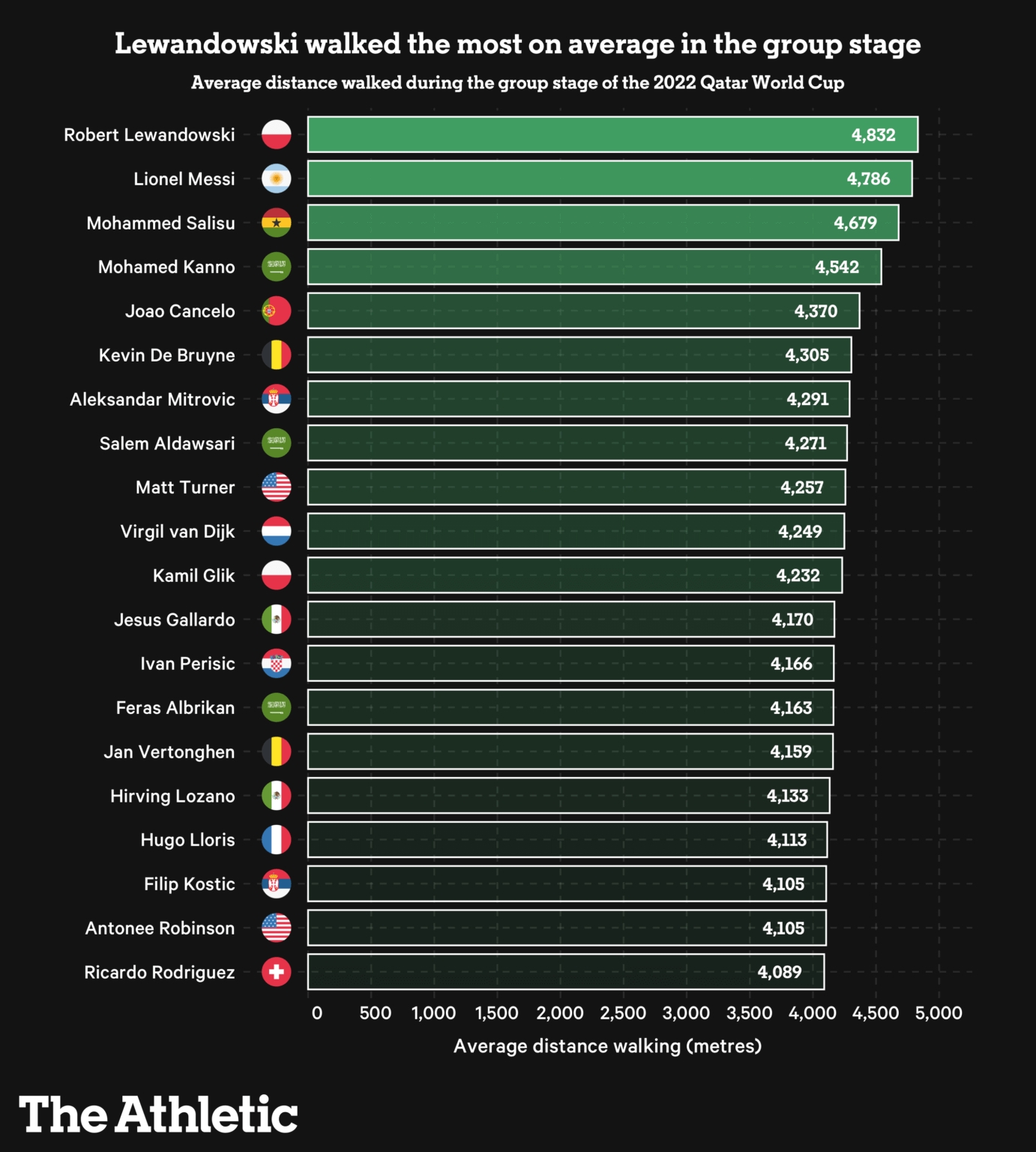The height and width of the screenshot is (1152, 1036).
Task: Click the USA flag next to Matt Turner
Action: click(x=276, y=487)
